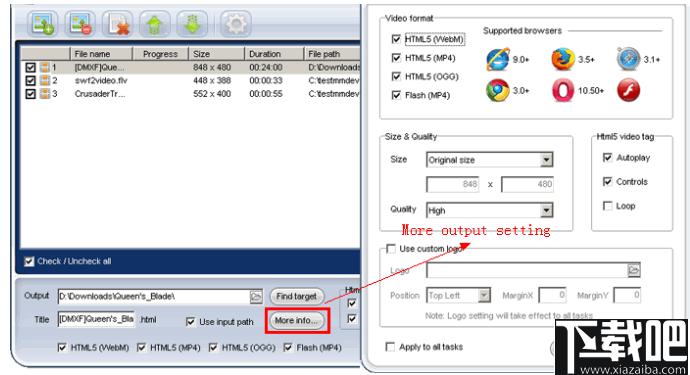Open the Size dropdown showing Original size

click(489, 160)
